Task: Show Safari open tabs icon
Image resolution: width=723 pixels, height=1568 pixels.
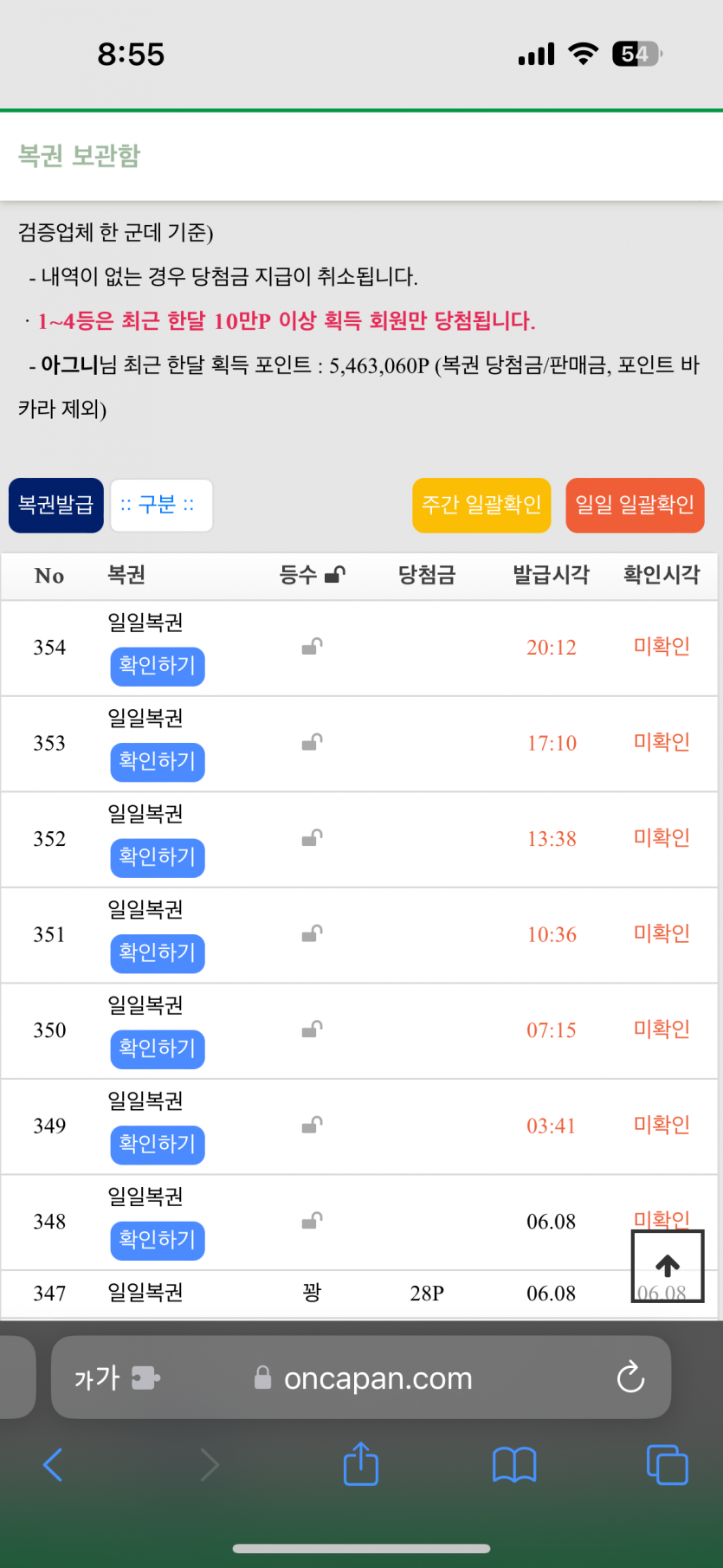Action: tap(667, 1465)
